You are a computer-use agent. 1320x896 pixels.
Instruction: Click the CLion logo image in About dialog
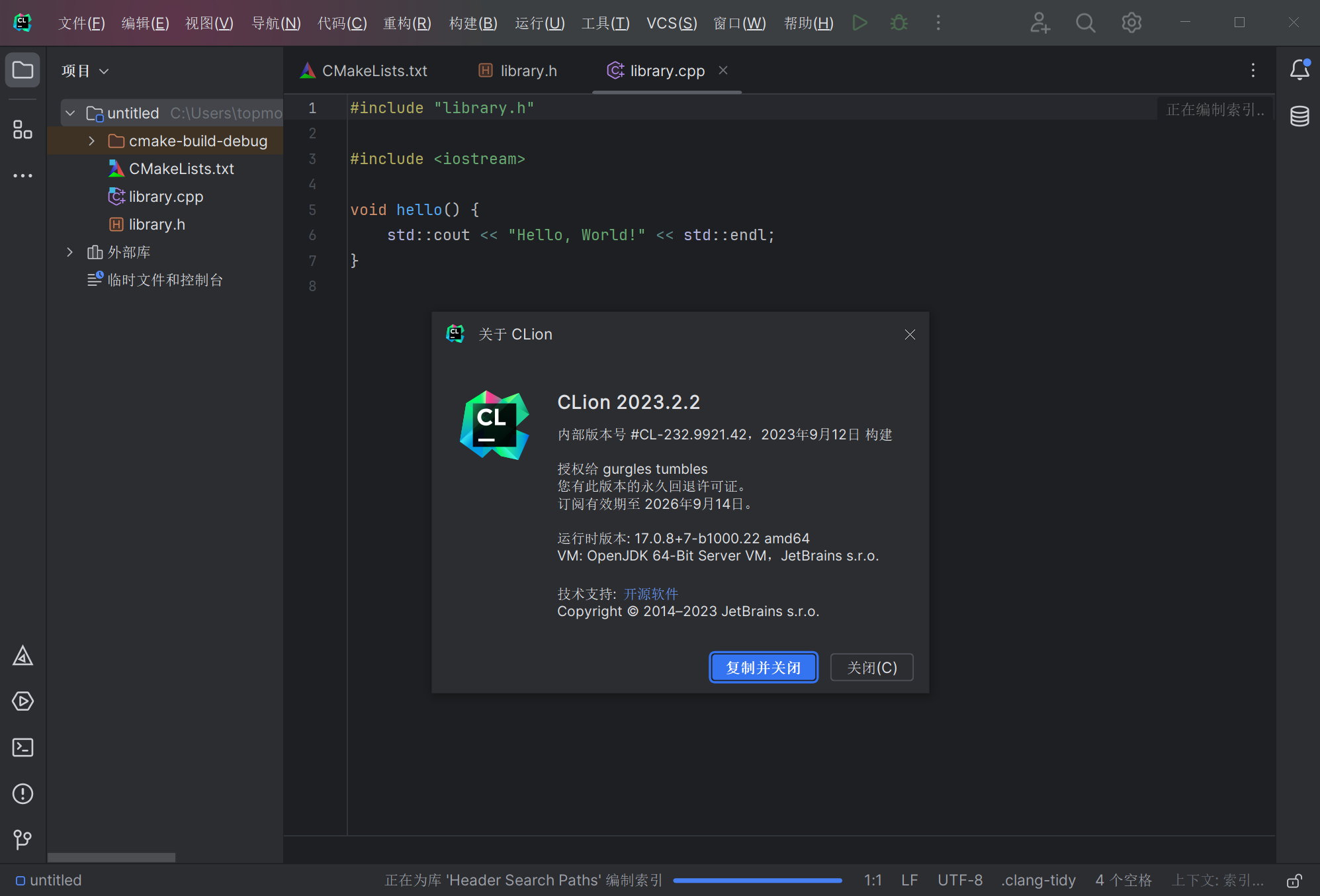click(494, 425)
